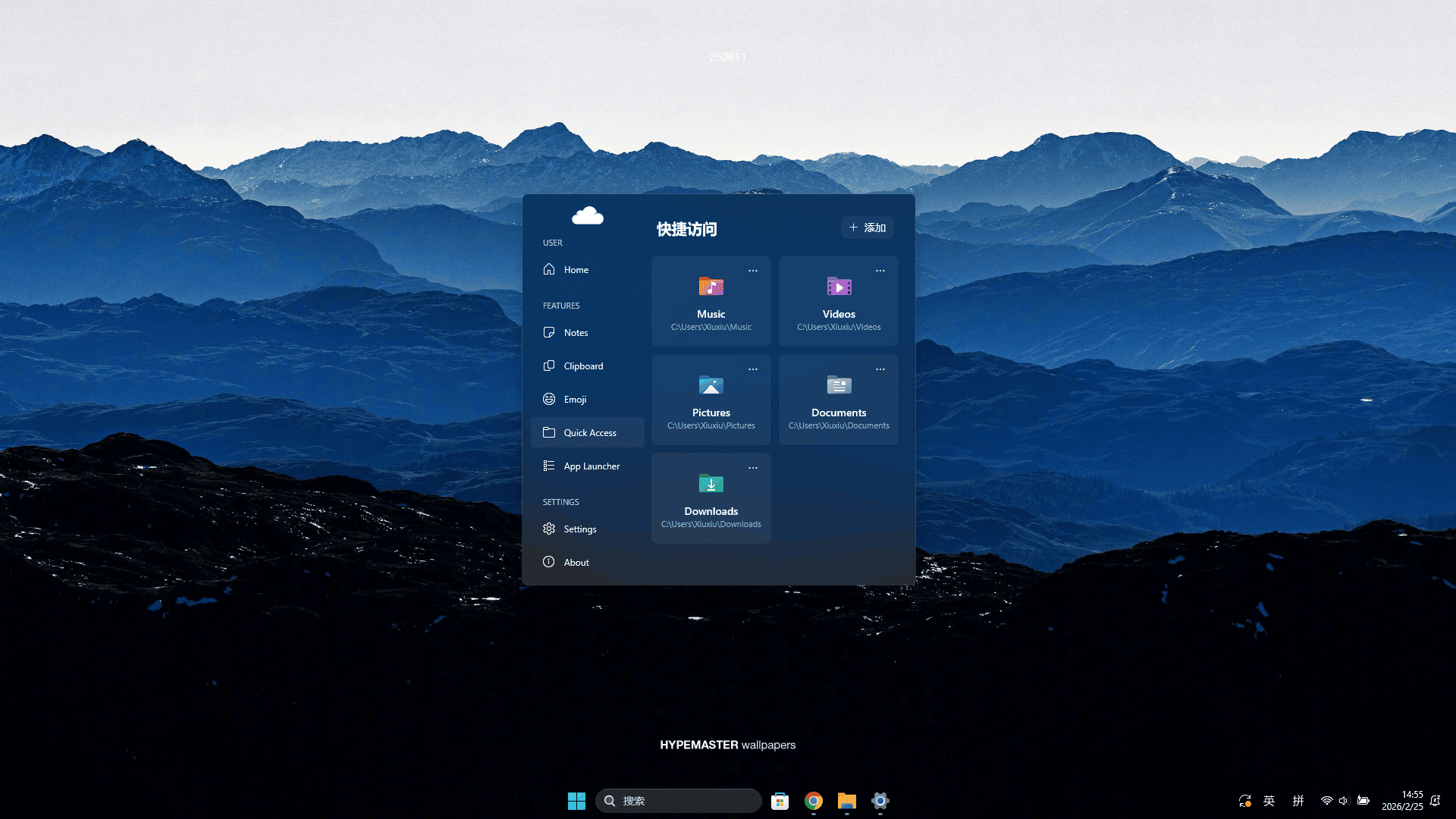Click the taskbar search box

point(679,801)
